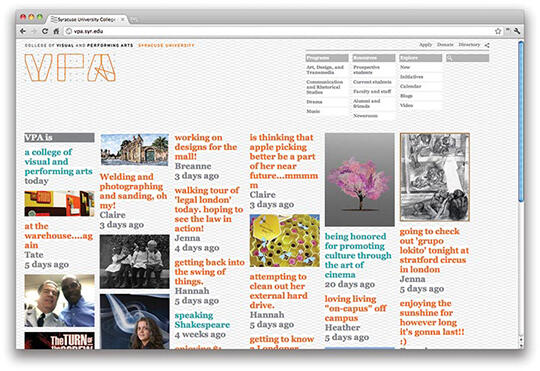Screen dimensions: 540x371
Task: Open 'loving living on-capus off campus' post
Action: pyautogui.click(x=355, y=308)
